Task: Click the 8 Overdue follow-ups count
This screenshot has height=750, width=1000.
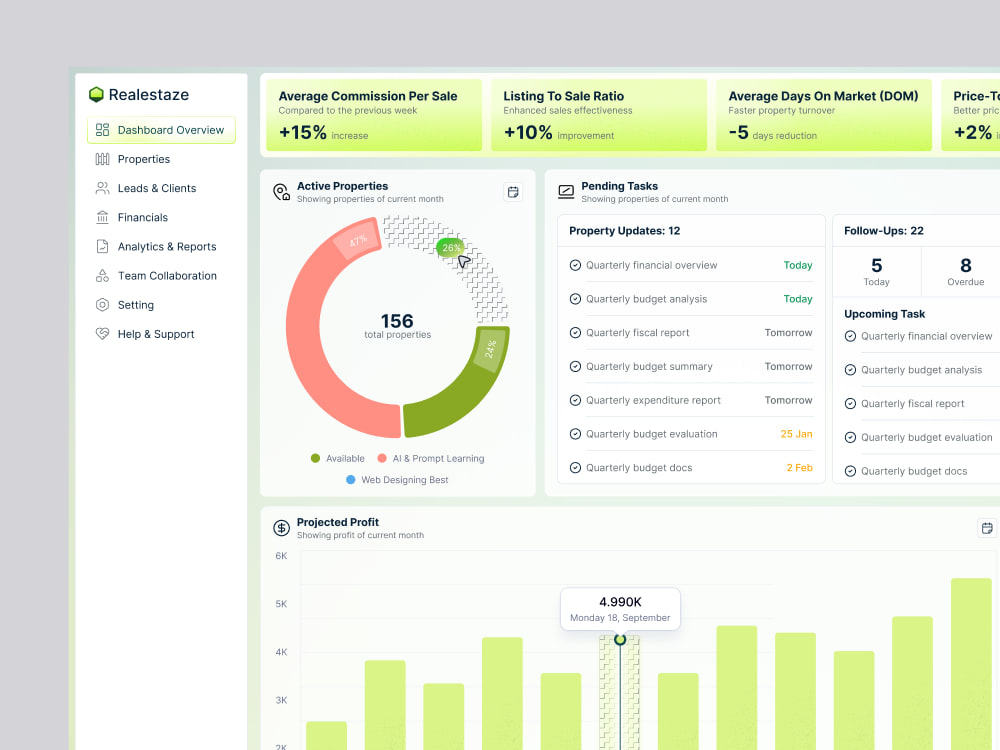Action: point(965,272)
